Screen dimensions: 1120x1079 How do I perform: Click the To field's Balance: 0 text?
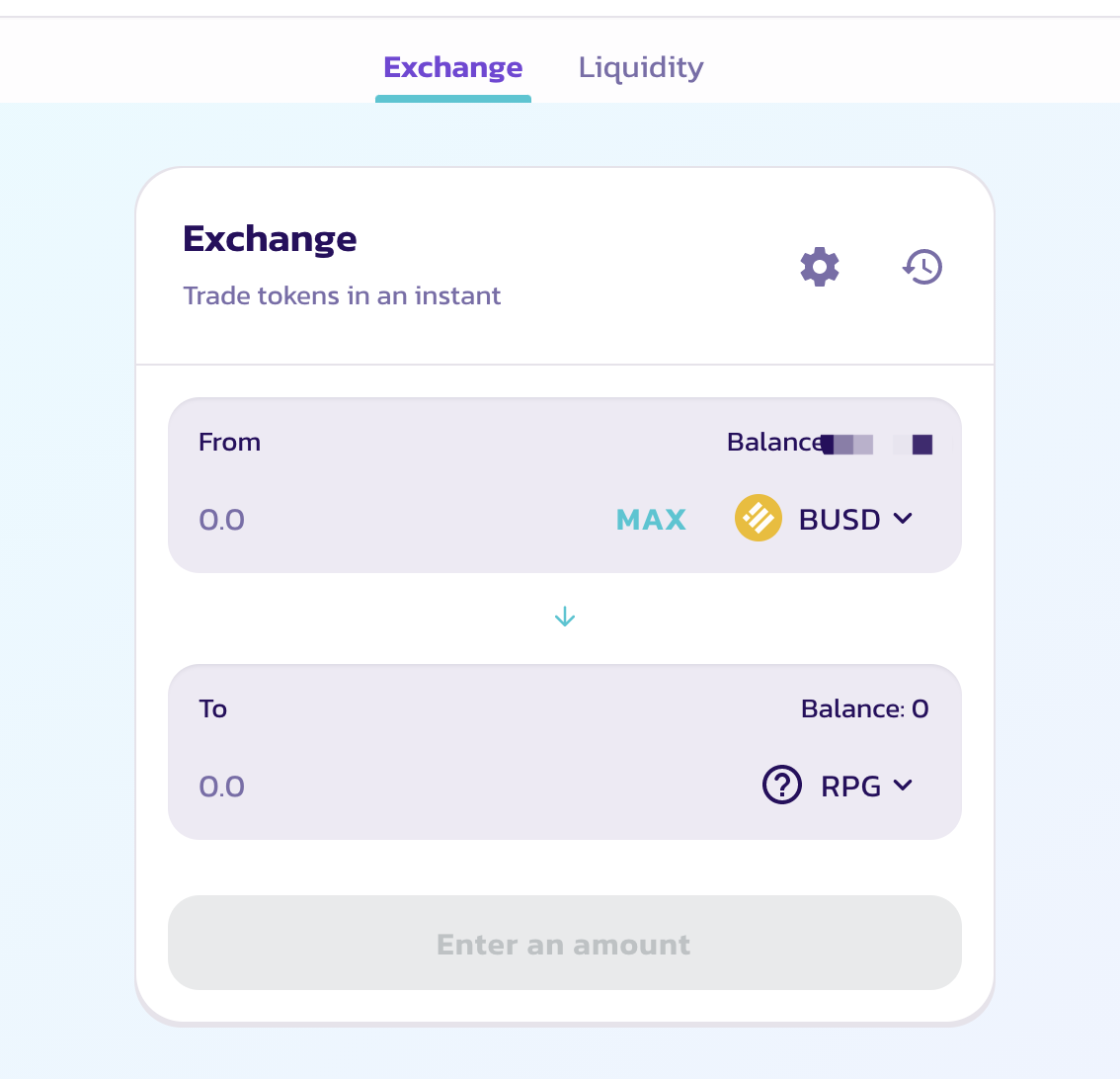click(864, 708)
